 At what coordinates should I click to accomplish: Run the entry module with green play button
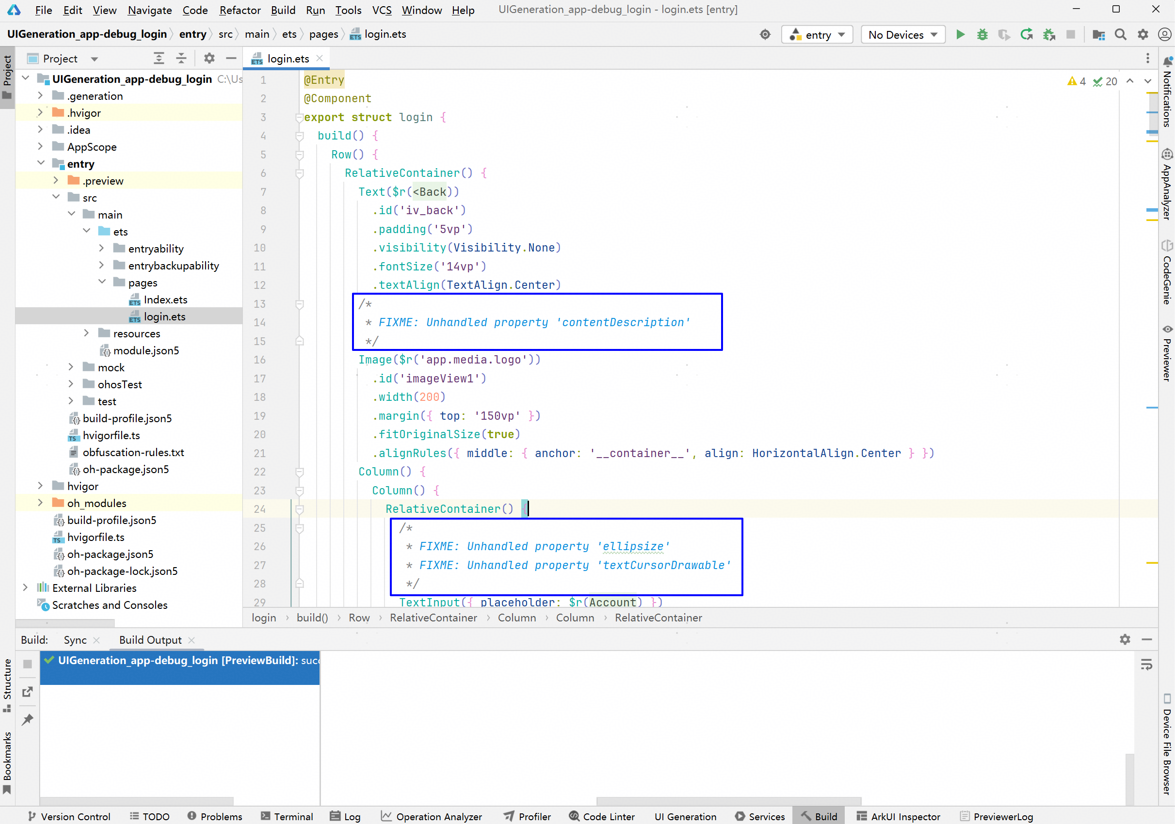pos(960,35)
